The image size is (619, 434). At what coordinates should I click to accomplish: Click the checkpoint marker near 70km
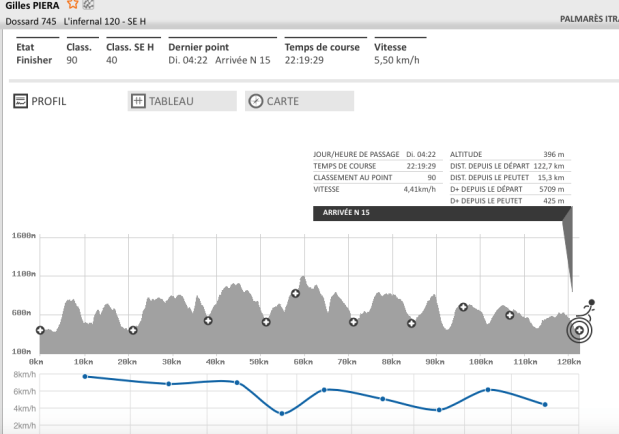coord(353,322)
